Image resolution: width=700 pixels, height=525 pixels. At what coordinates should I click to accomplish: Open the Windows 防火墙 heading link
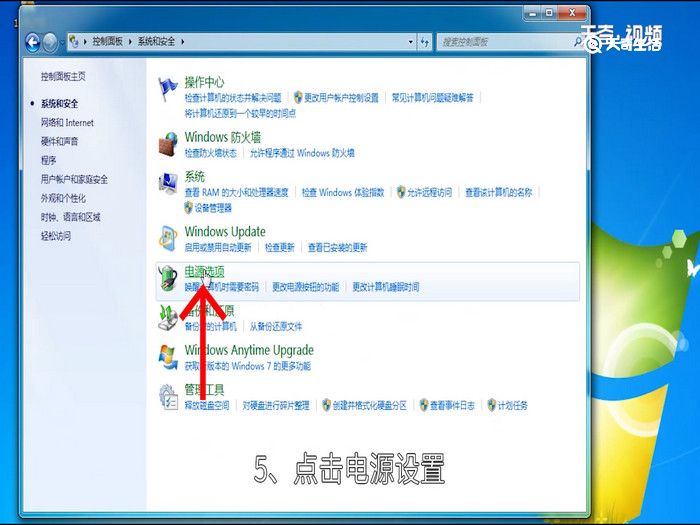tap(223, 137)
